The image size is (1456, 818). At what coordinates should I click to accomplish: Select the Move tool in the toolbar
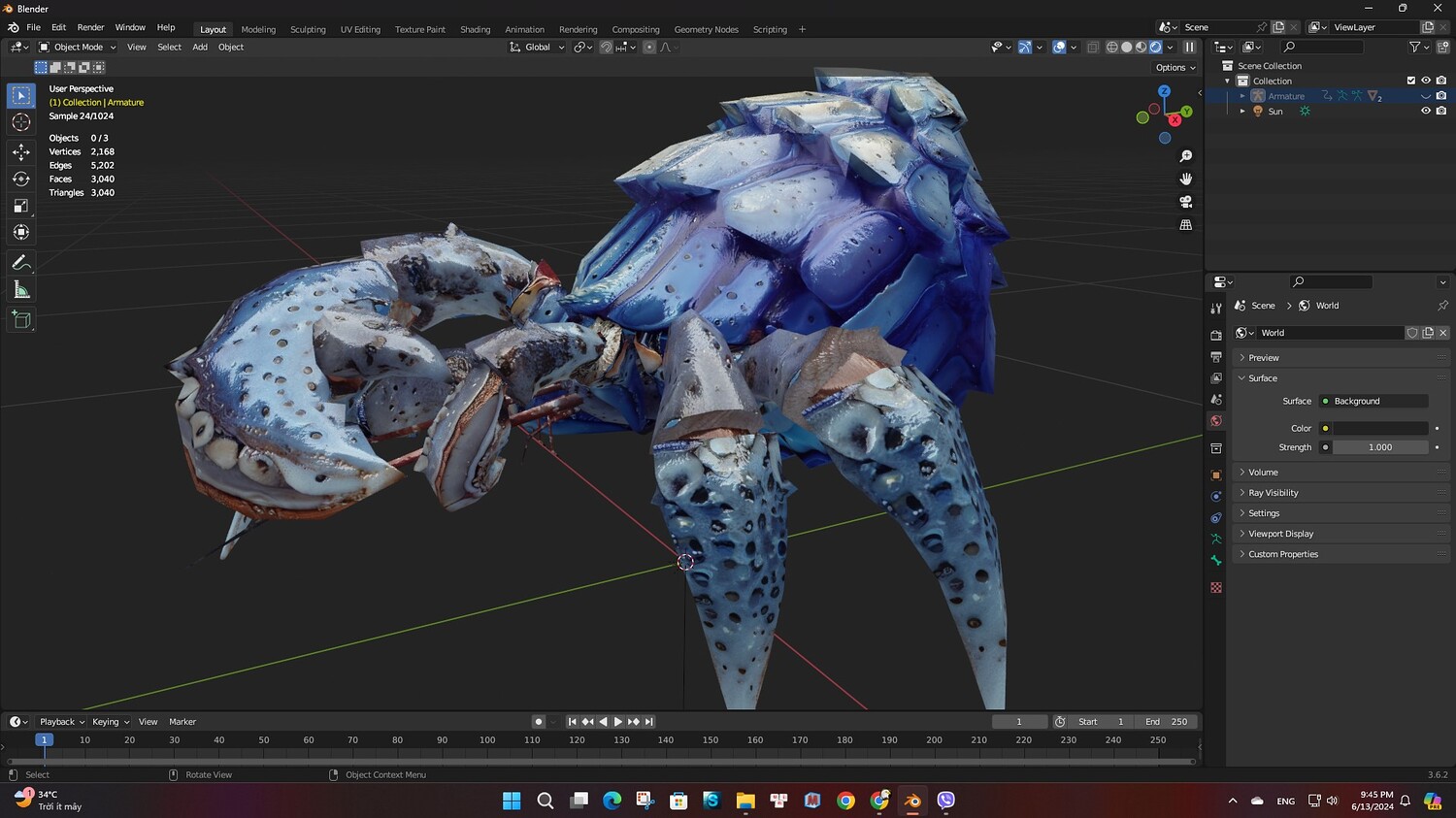point(21,151)
